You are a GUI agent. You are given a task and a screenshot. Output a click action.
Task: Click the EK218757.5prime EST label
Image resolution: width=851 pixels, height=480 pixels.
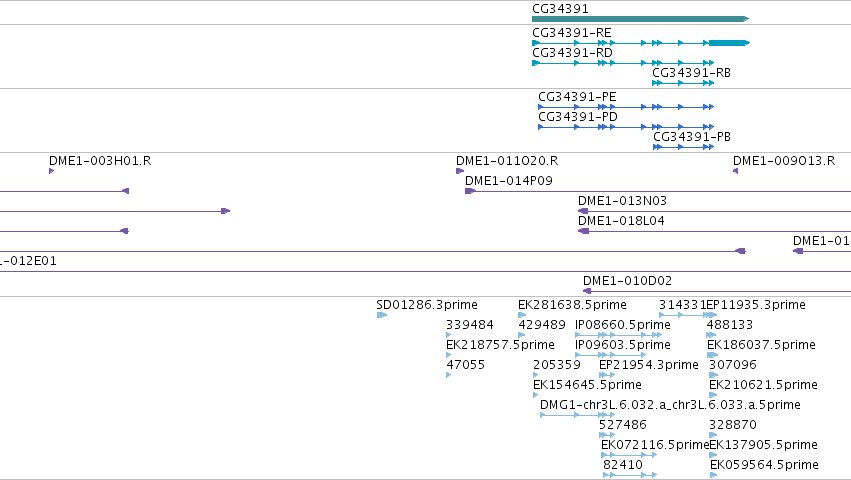click(x=500, y=345)
